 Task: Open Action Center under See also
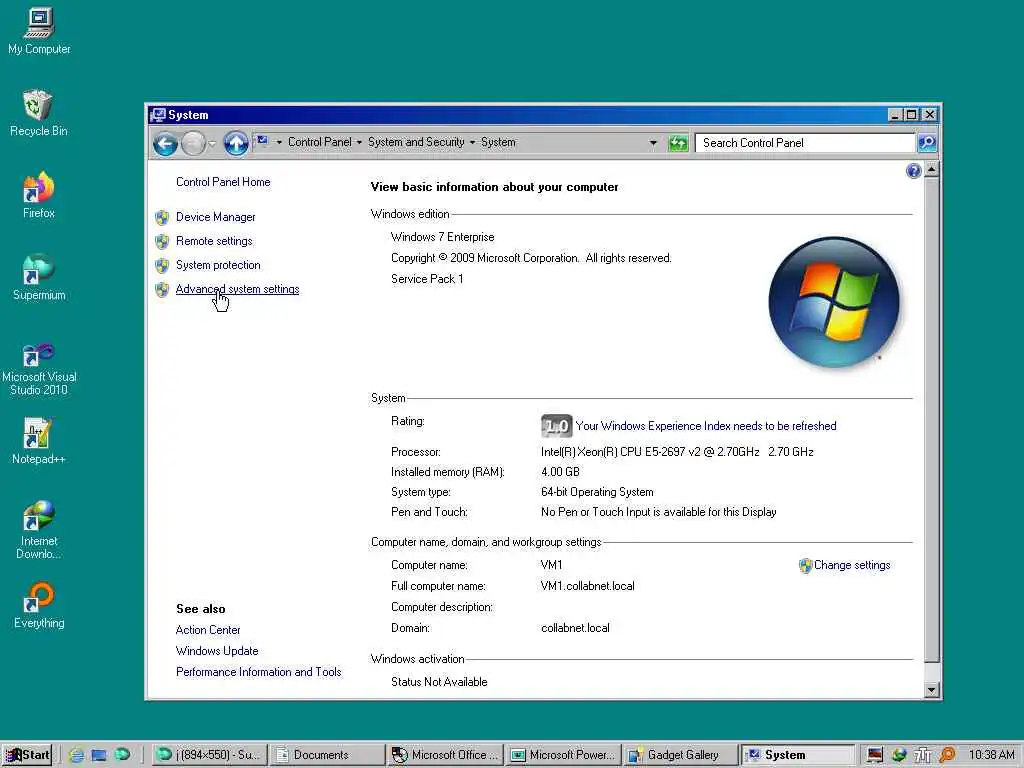pos(208,630)
